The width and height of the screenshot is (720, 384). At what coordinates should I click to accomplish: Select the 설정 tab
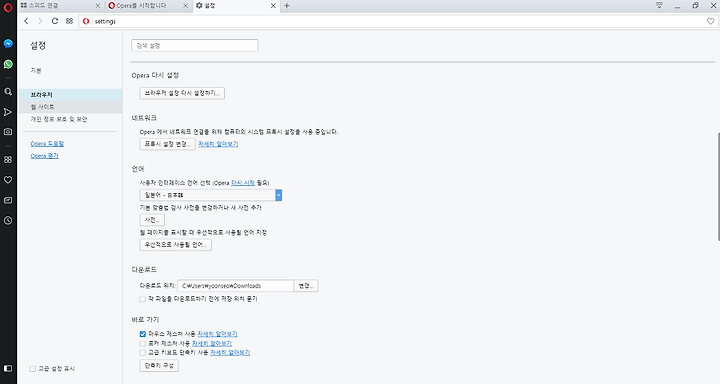(x=236, y=6)
